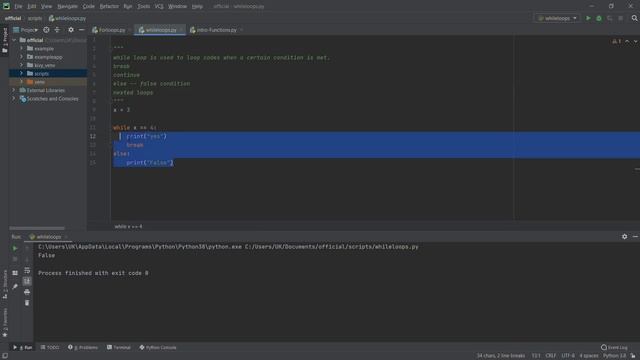Open the Project view selector dropdown

coord(26,30)
